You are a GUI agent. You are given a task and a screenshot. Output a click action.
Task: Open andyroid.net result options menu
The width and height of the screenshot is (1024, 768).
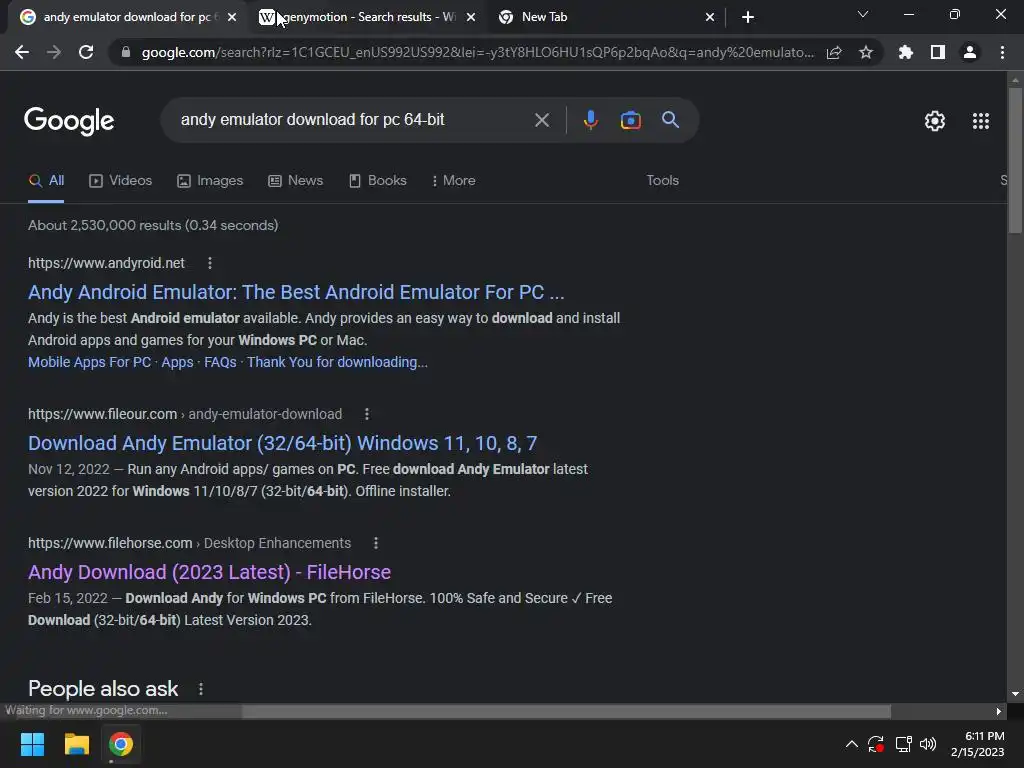coord(210,263)
